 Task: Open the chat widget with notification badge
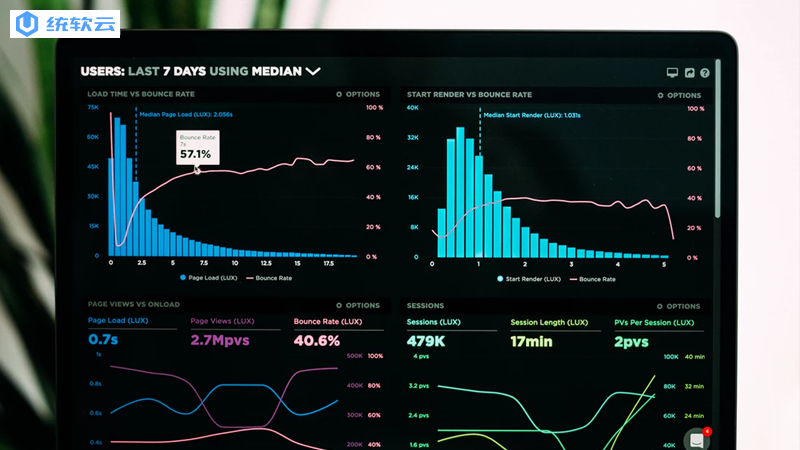point(697,439)
